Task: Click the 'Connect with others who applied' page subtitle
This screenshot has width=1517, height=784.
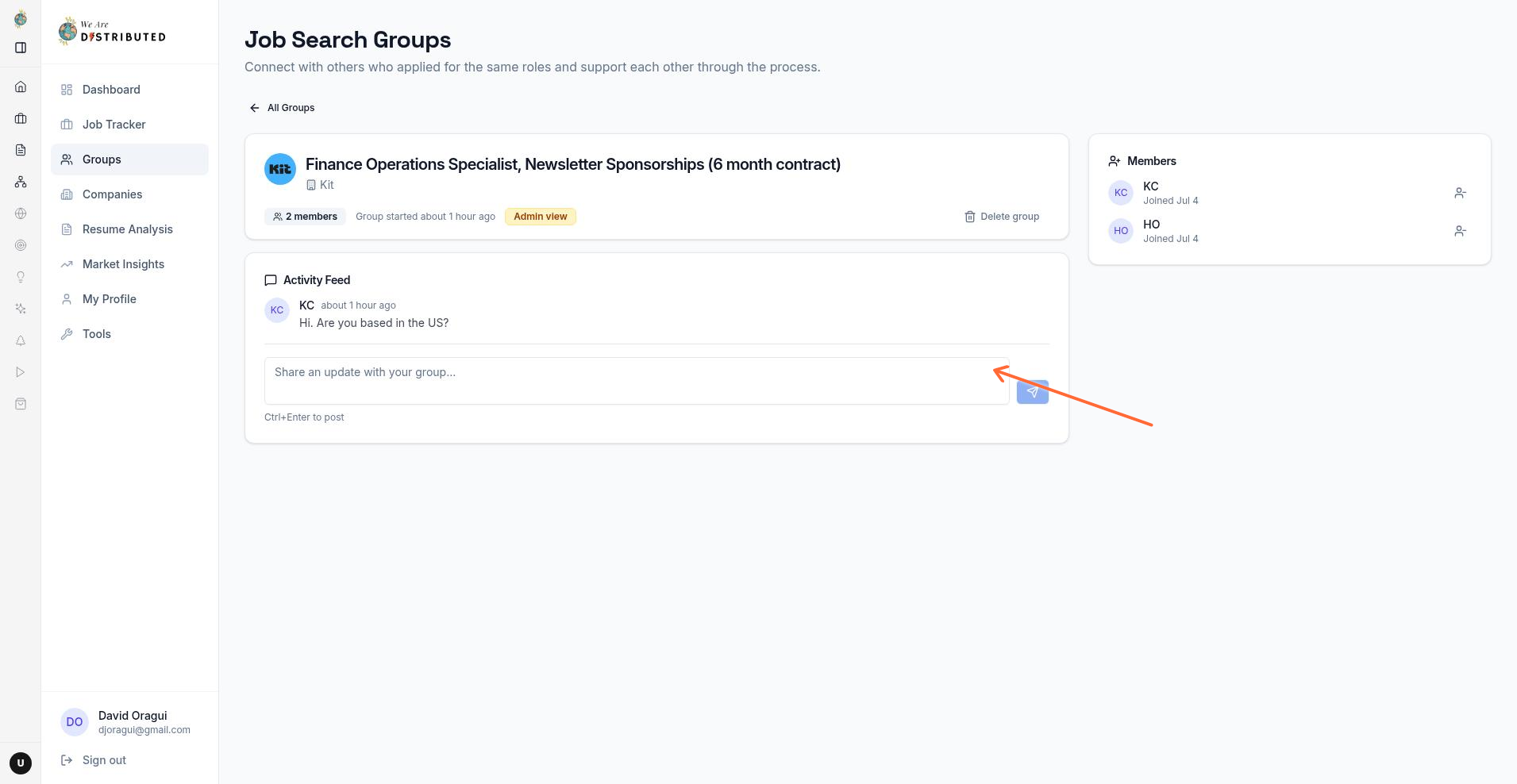Action: point(533,67)
